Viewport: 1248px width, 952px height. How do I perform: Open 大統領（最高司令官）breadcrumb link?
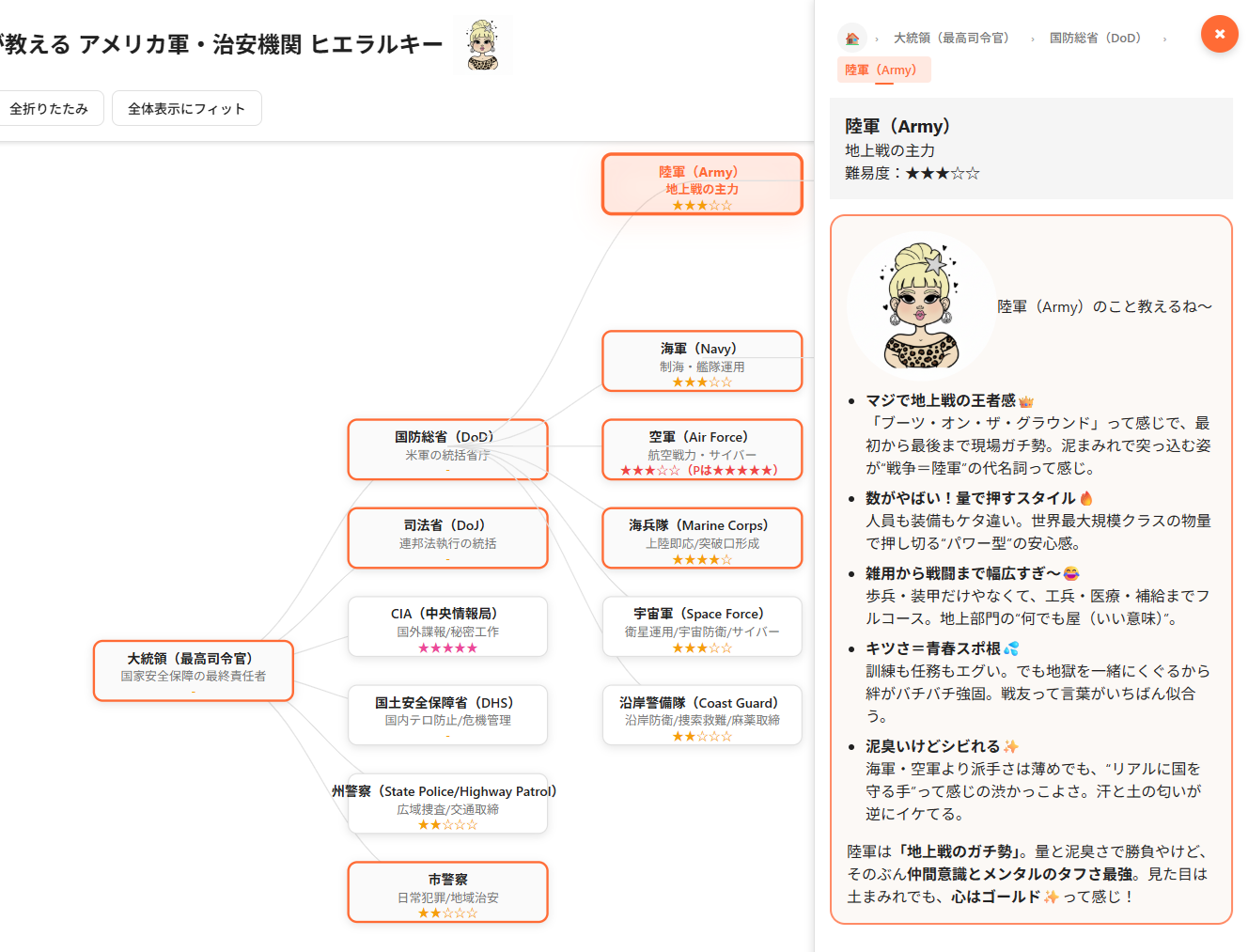click(x=951, y=39)
